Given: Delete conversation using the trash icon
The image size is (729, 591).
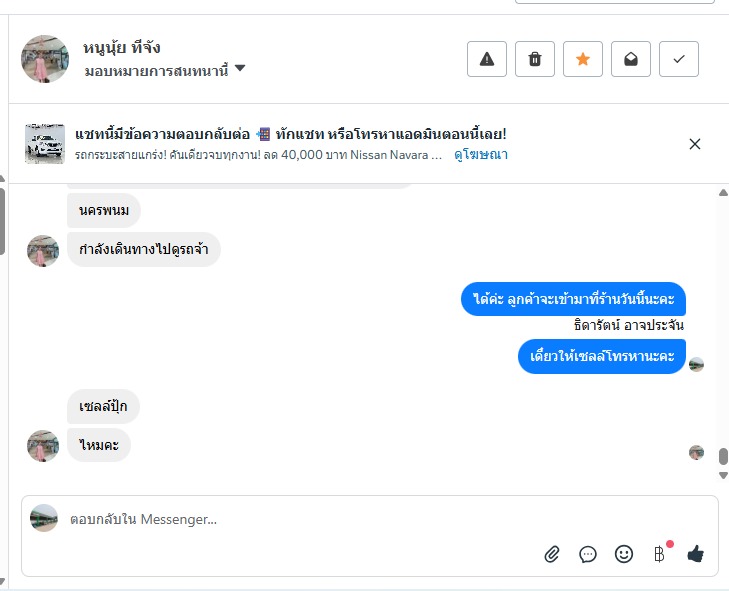Looking at the screenshot, I should pos(535,59).
